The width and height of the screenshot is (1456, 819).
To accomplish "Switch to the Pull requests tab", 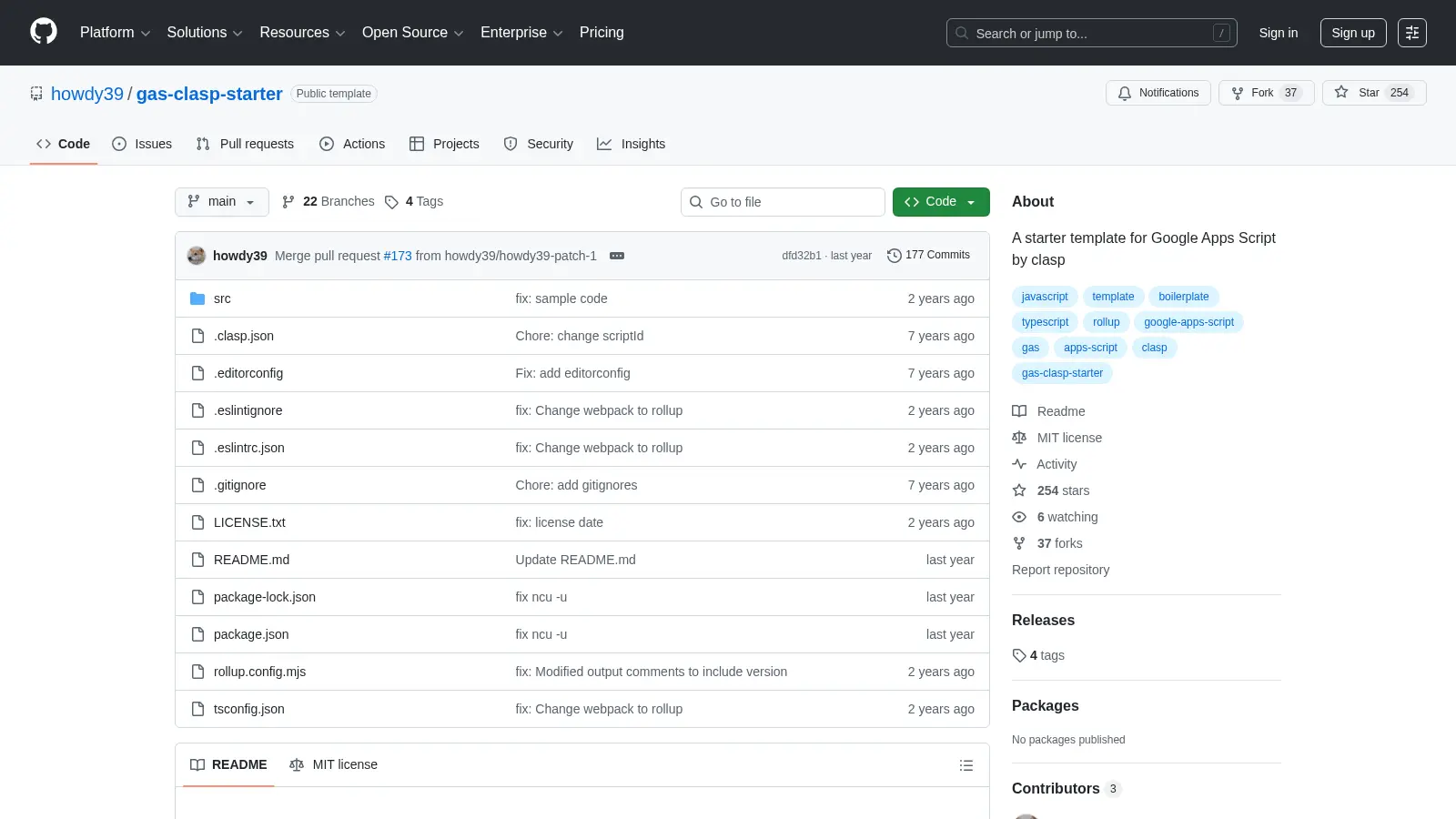I will coord(245,144).
